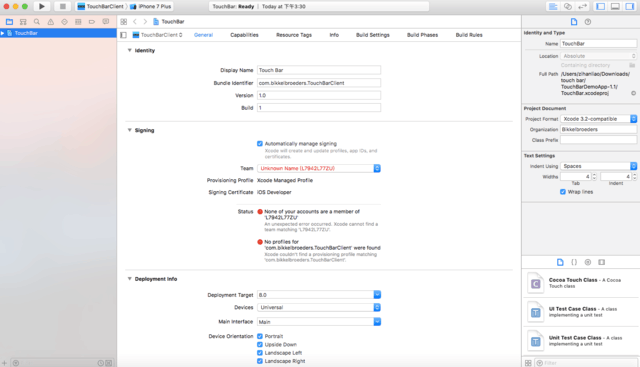640x367 pixels.
Task: Choose TouchBarClient scheme in toolbar
Action: [x=100, y=7]
